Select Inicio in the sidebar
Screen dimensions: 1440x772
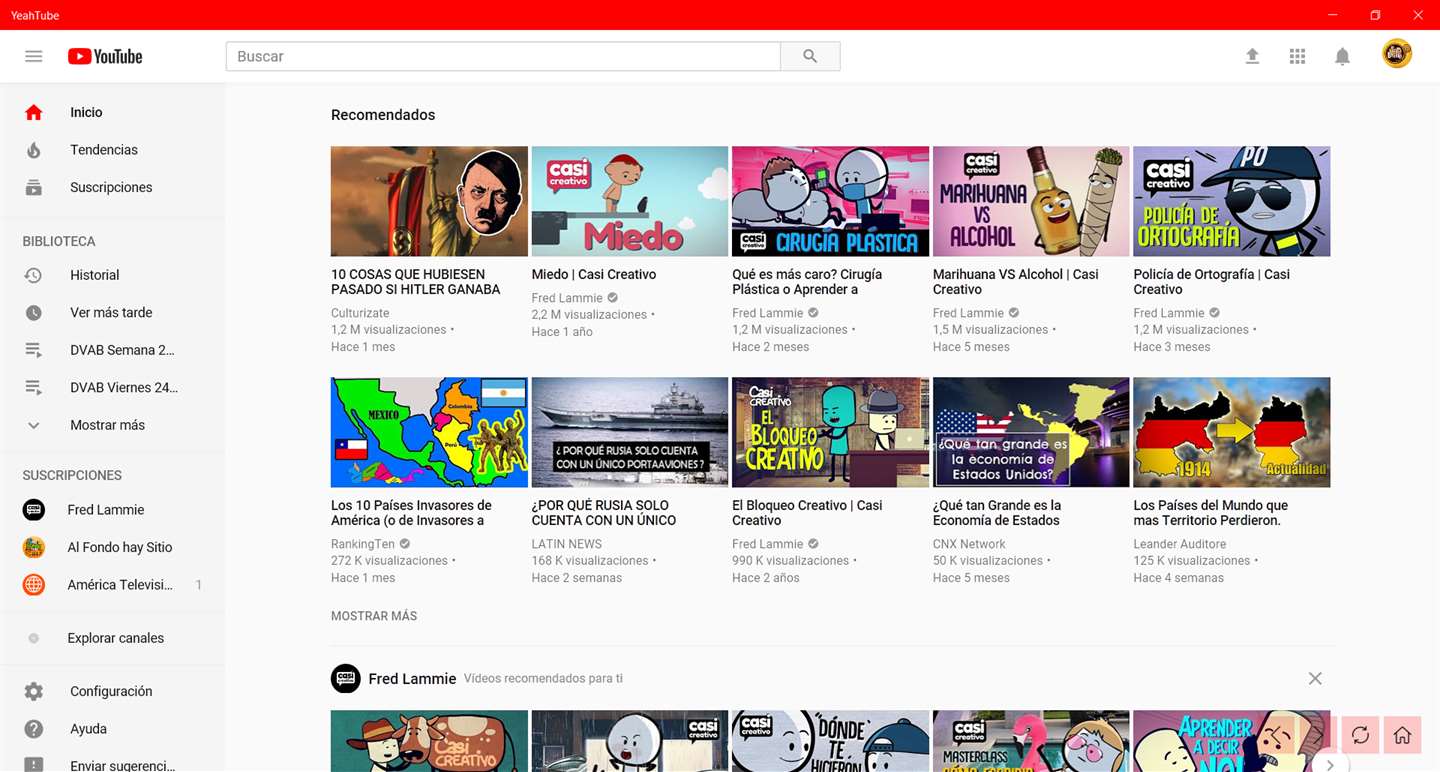[112, 112]
